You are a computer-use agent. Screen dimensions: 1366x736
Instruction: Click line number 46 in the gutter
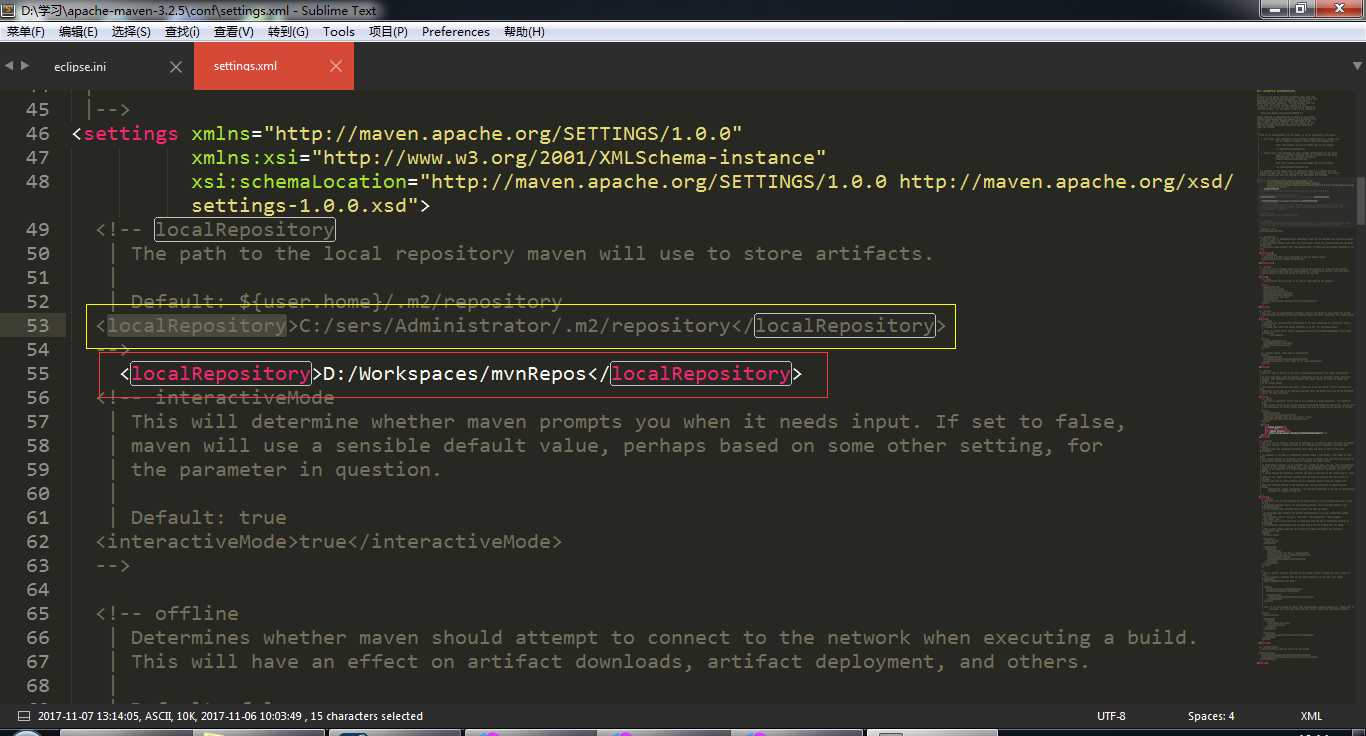(x=37, y=134)
